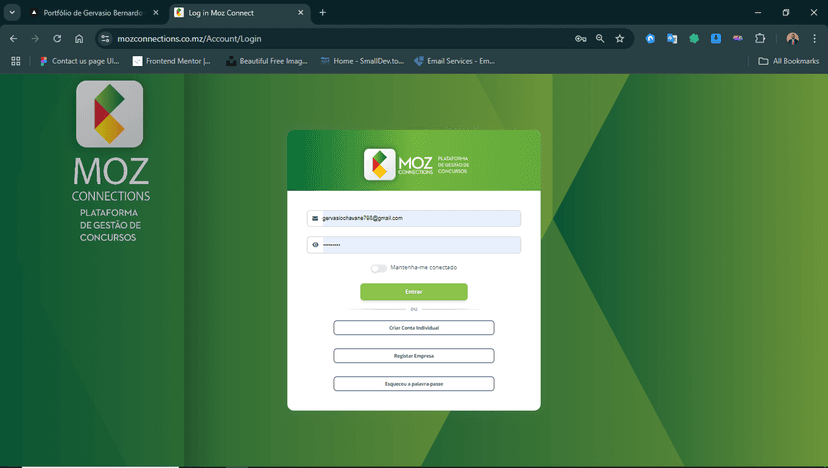Click the browser forward arrow
This screenshot has width=828, height=468.
pyautogui.click(x=35, y=39)
